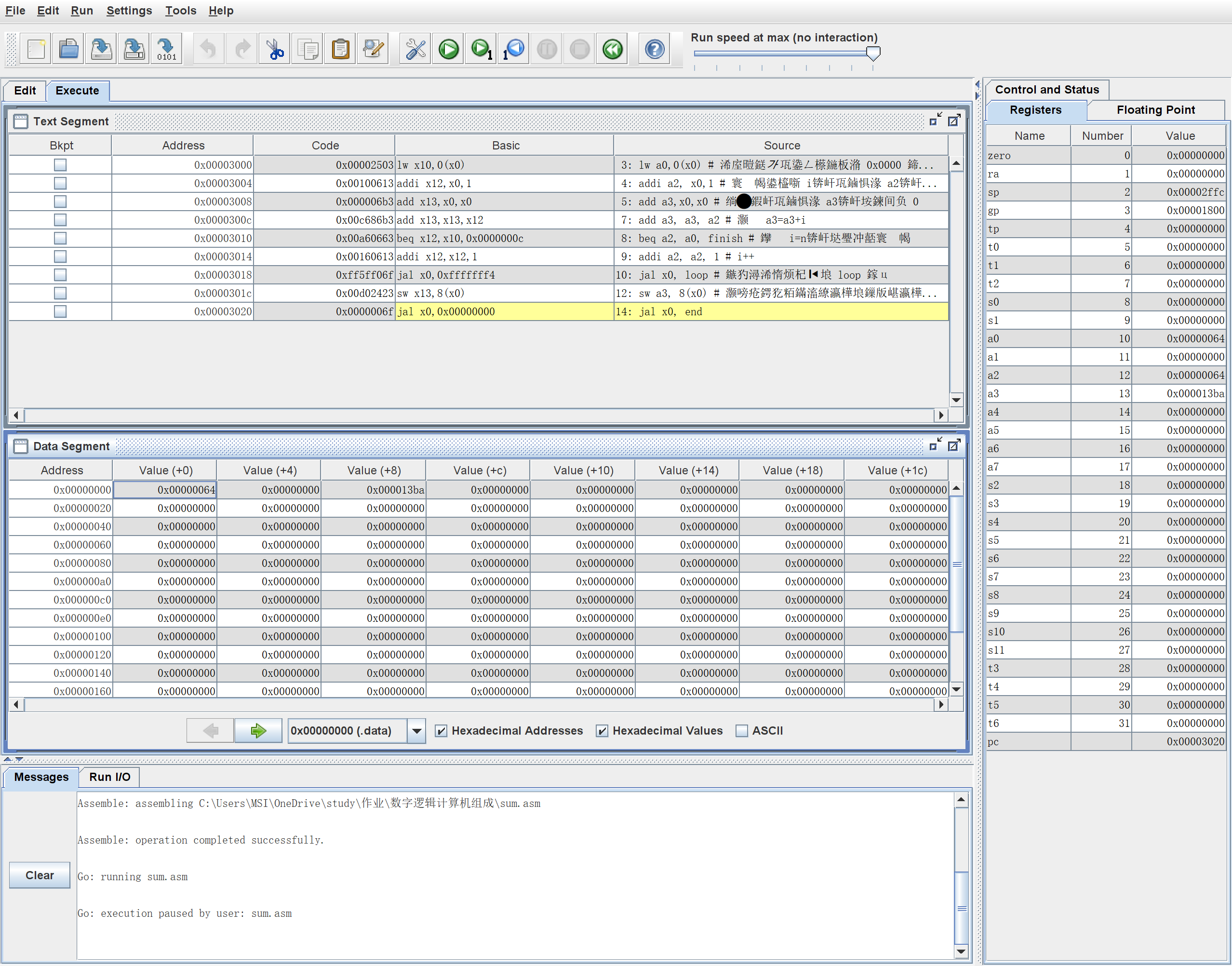Viewport: 1232px width, 966px height.
Task: Switch to the Execute tab
Action: click(78, 91)
